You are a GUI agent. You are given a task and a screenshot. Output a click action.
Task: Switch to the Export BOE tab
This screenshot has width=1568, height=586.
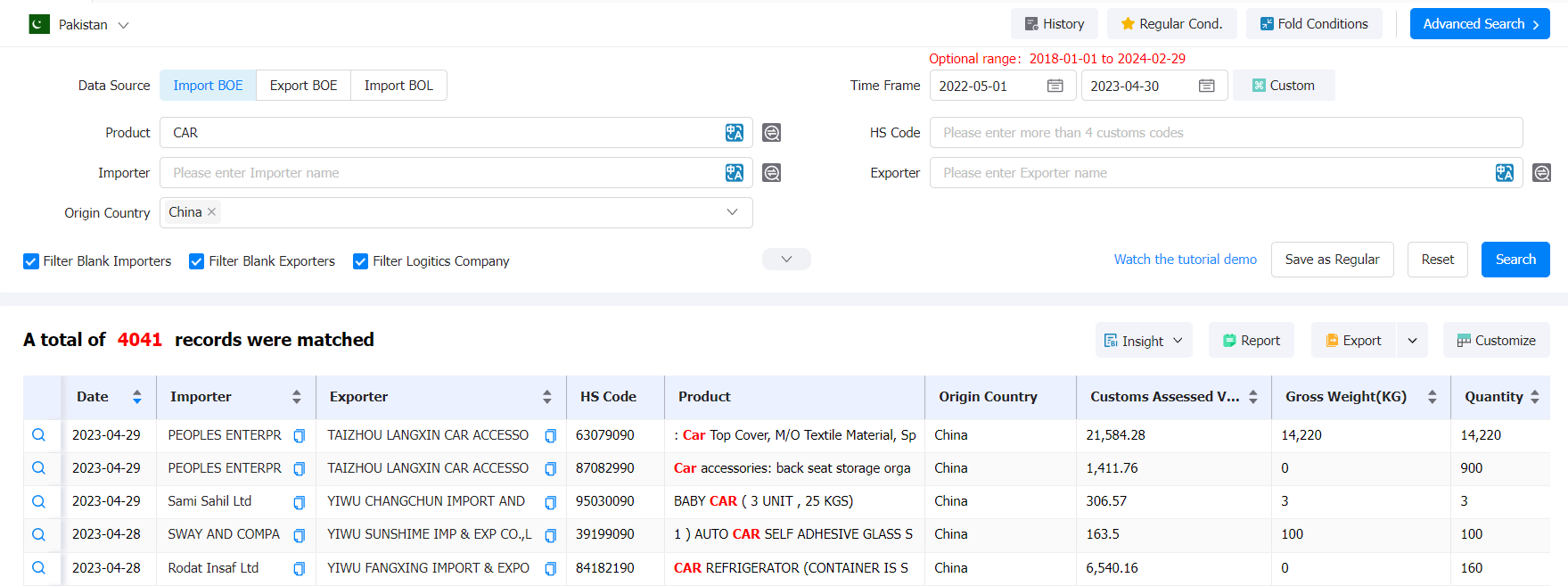(303, 86)
